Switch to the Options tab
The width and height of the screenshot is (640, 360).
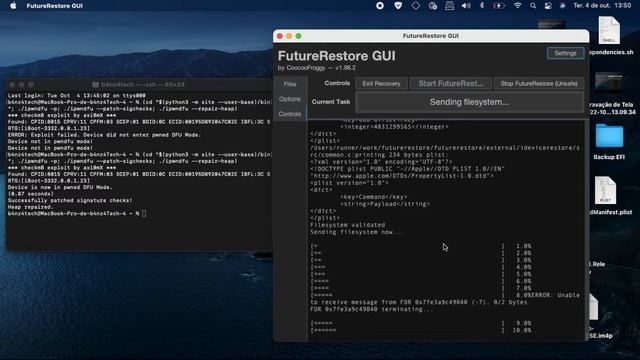290,99
